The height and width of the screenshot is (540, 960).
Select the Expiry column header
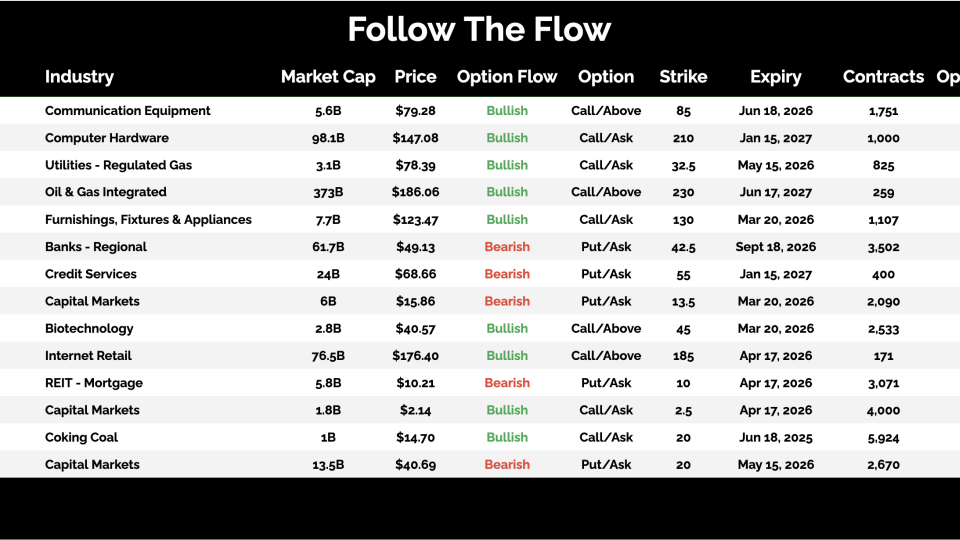tap(776, 77)
